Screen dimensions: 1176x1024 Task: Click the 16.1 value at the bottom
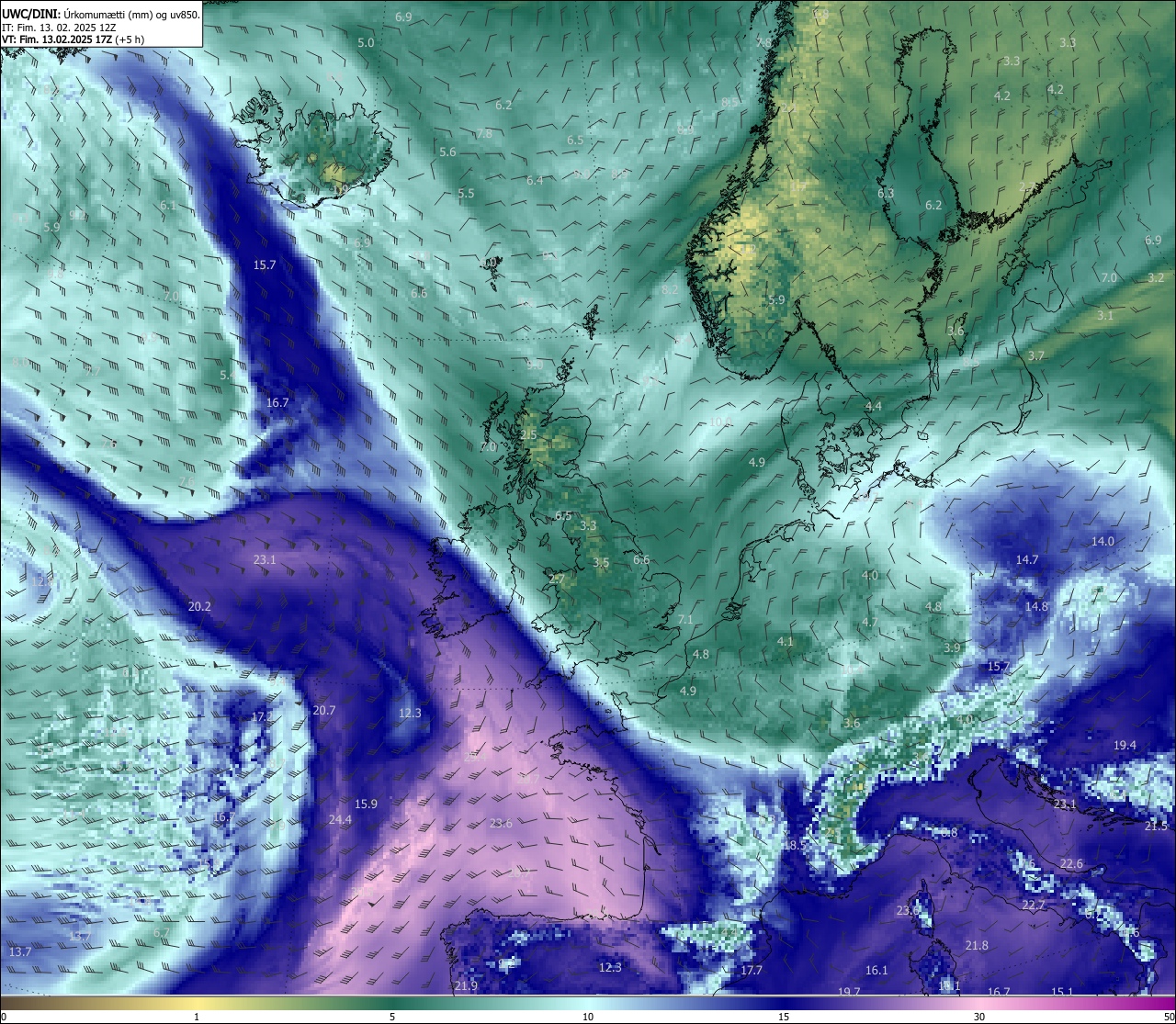pyautogui.click(x=876, y=970)
